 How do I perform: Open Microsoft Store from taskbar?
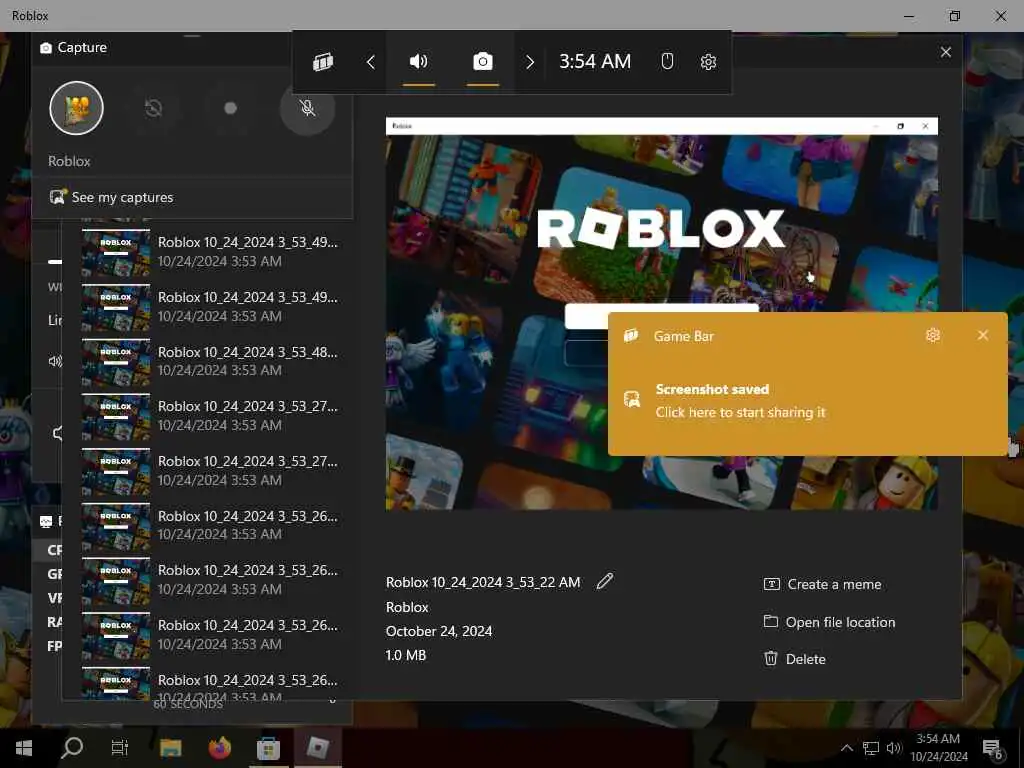[x=268, y=748]
